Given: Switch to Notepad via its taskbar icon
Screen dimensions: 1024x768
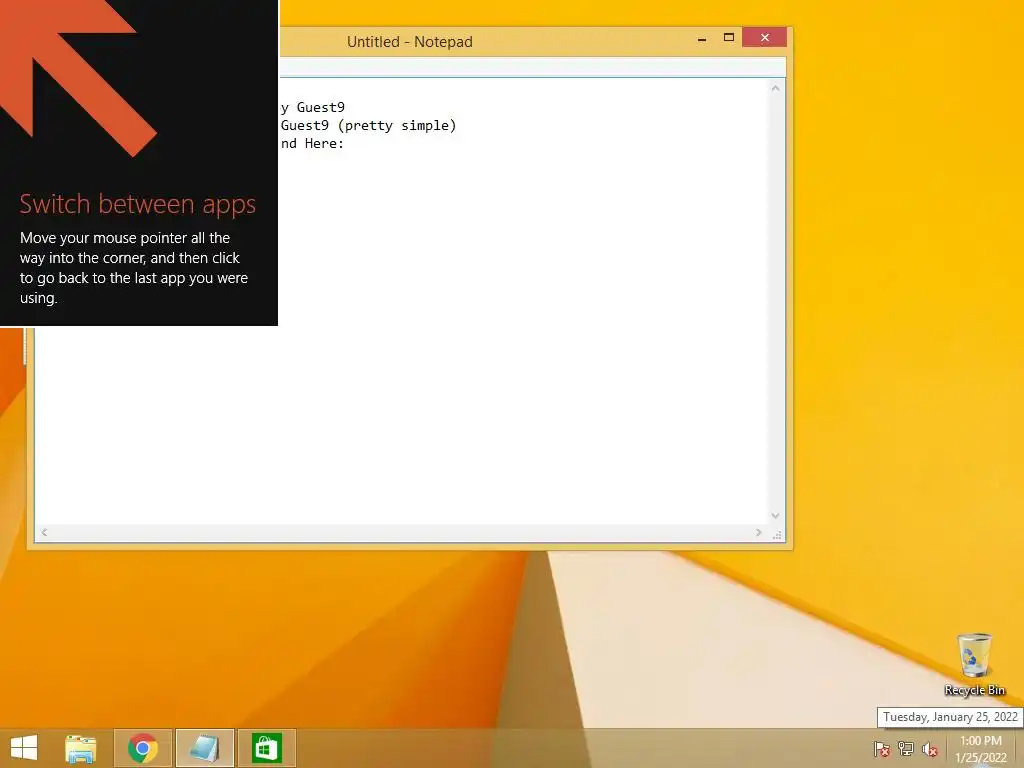Looking at the screenshot, I should click(204, 748).
